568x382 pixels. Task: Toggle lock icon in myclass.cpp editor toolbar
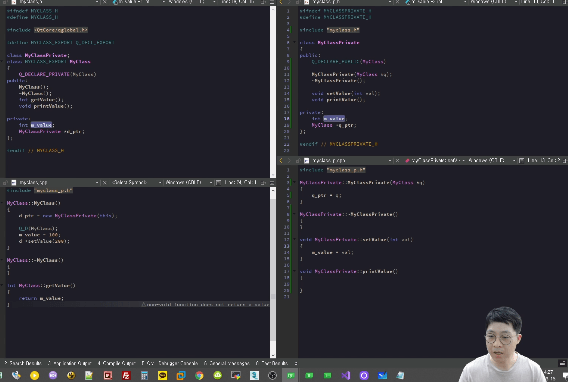(5, 182)
